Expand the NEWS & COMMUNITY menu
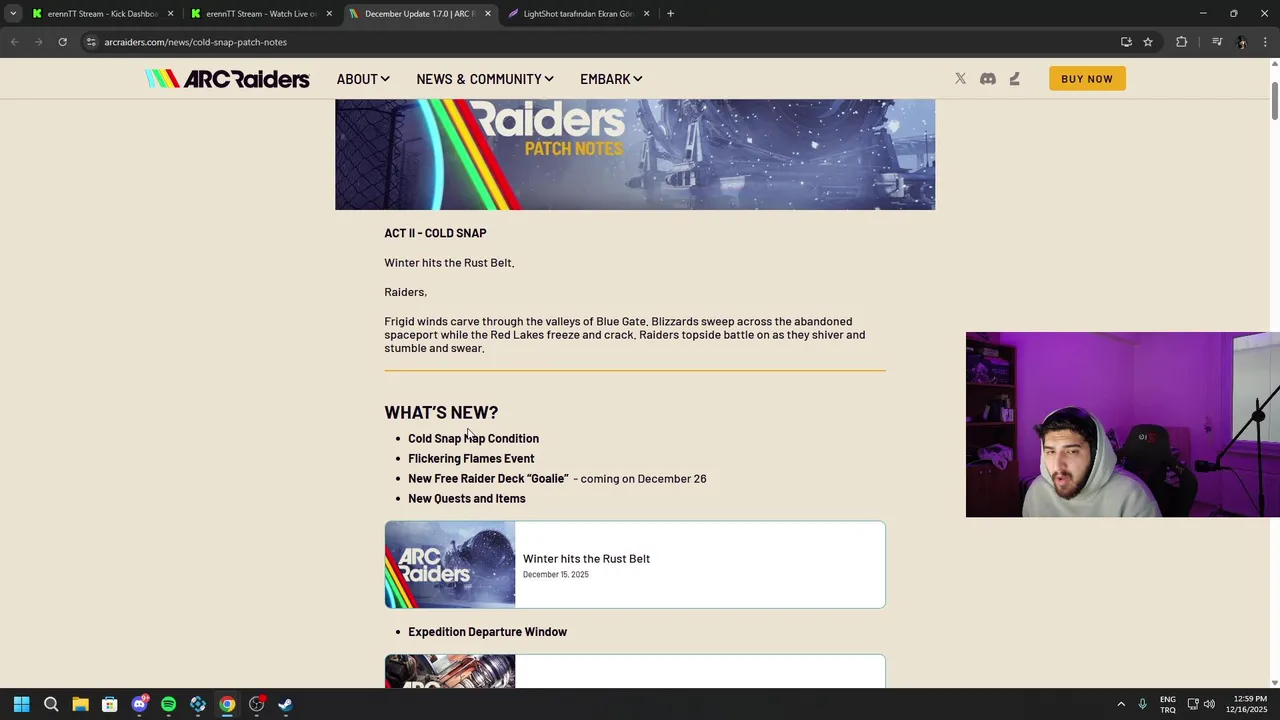Viewport: 1280px width, 720px height. point(485,79)
